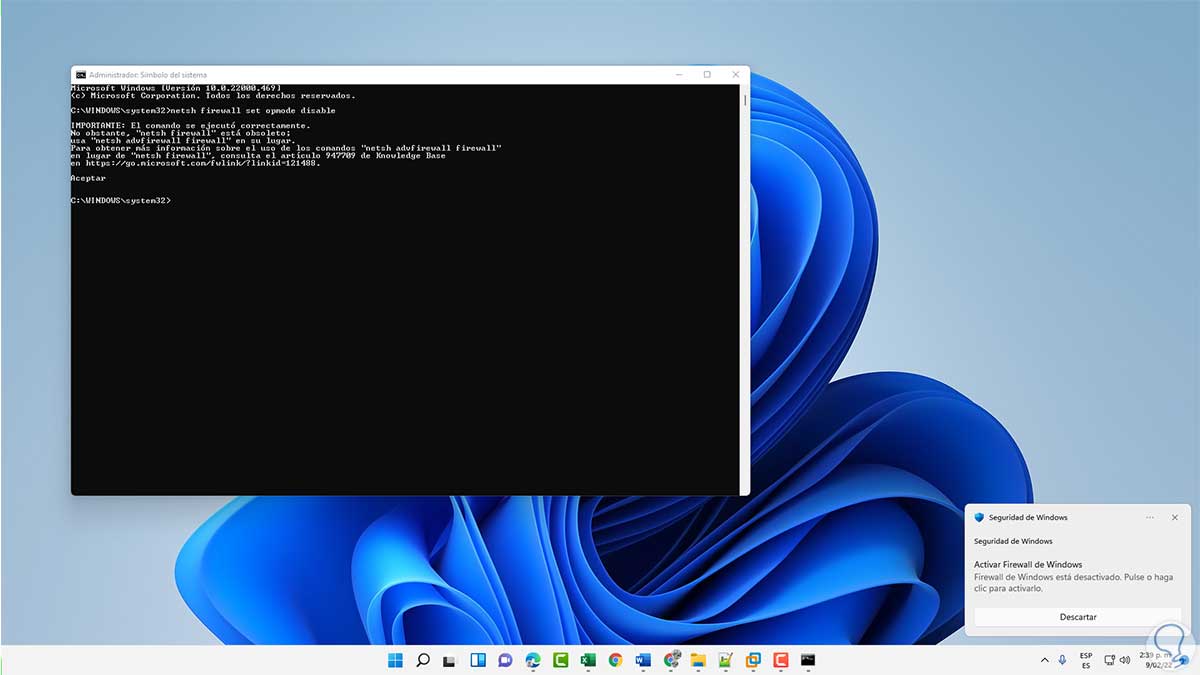Open the Windows Start menu

pos(396,660)
